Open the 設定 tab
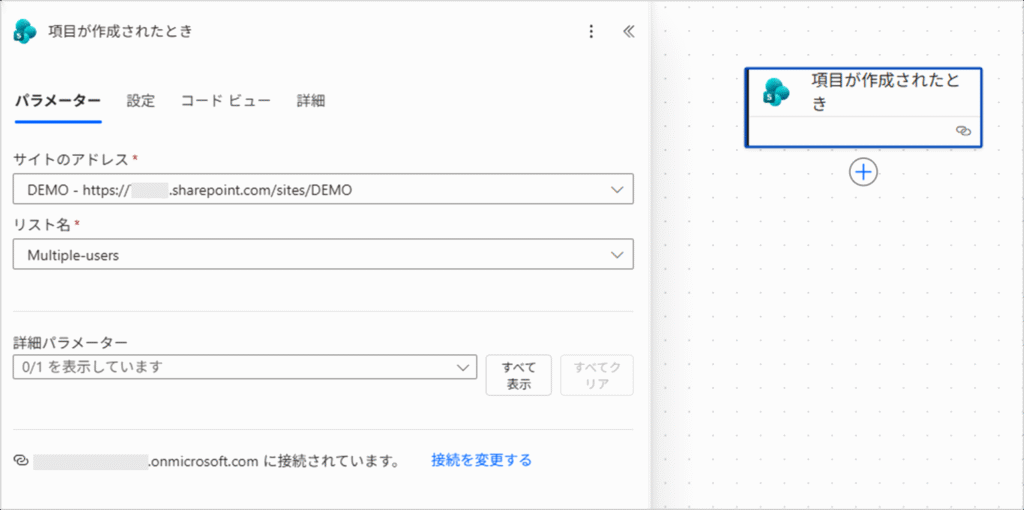This screenshot has height=510, width=1024. coord(141,101)
